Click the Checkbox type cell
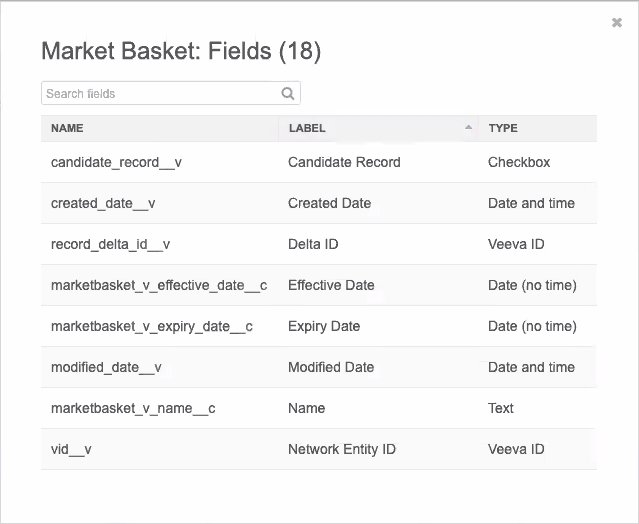Image resolution: width=639 pixels, height=524 pixels. click(519, 162)
